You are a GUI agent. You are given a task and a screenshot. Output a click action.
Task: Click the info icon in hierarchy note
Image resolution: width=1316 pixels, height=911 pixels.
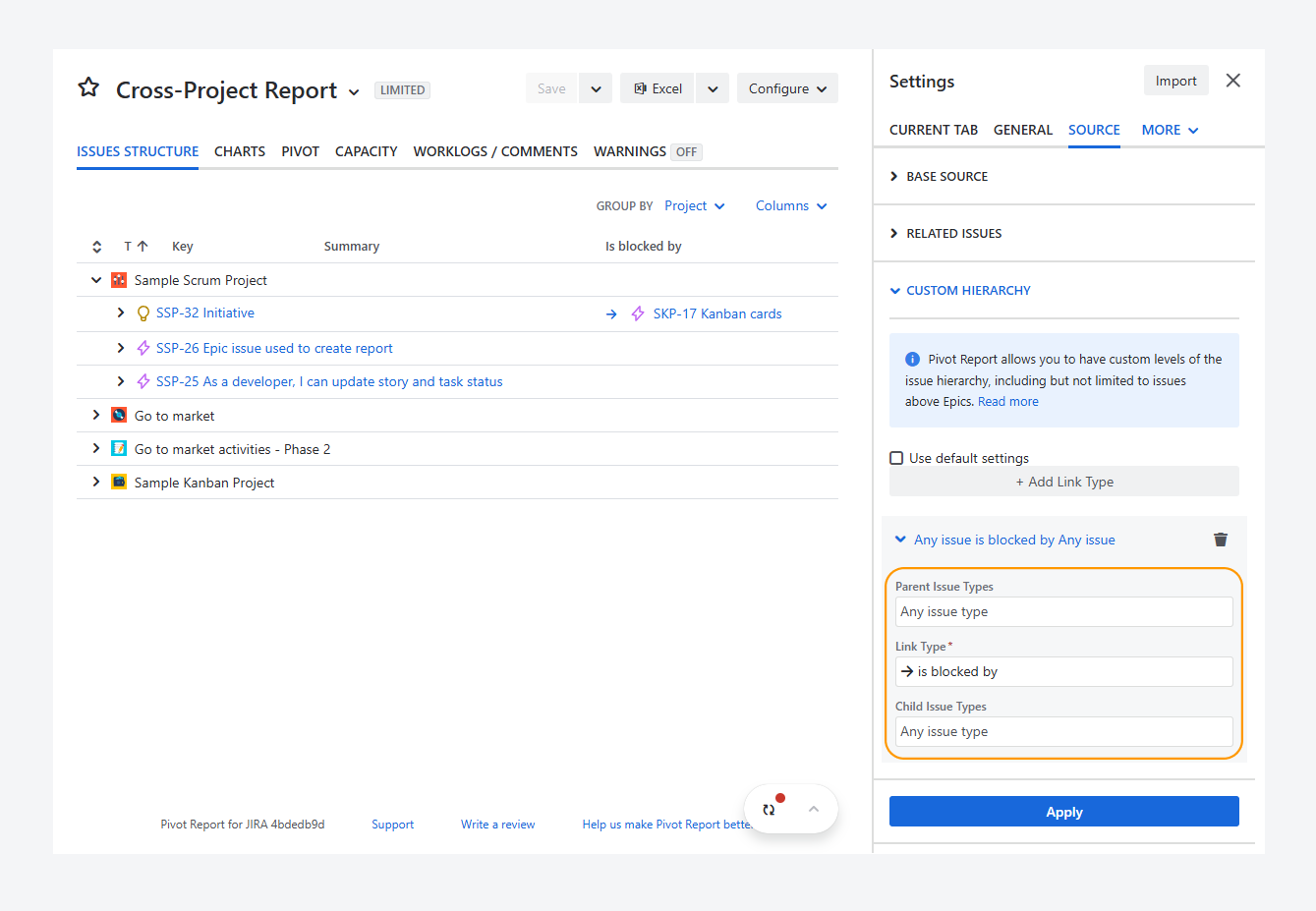(x=912, y=360)
